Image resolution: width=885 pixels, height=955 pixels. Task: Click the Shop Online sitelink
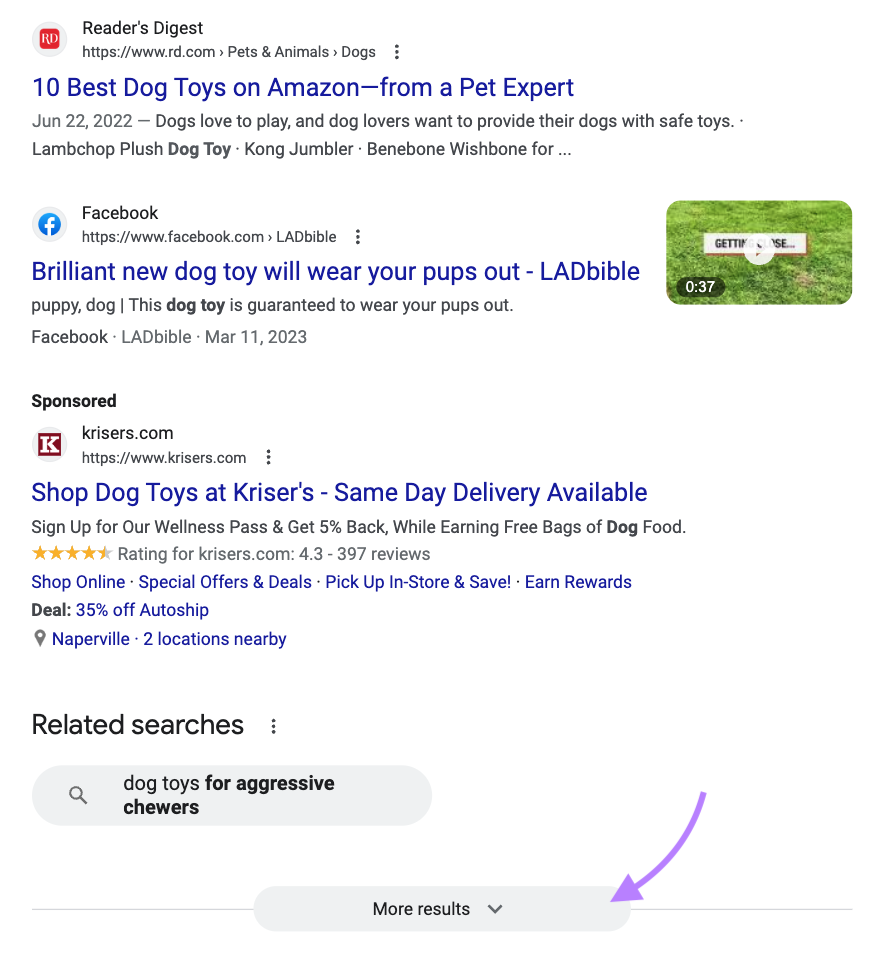coord(78,581)
